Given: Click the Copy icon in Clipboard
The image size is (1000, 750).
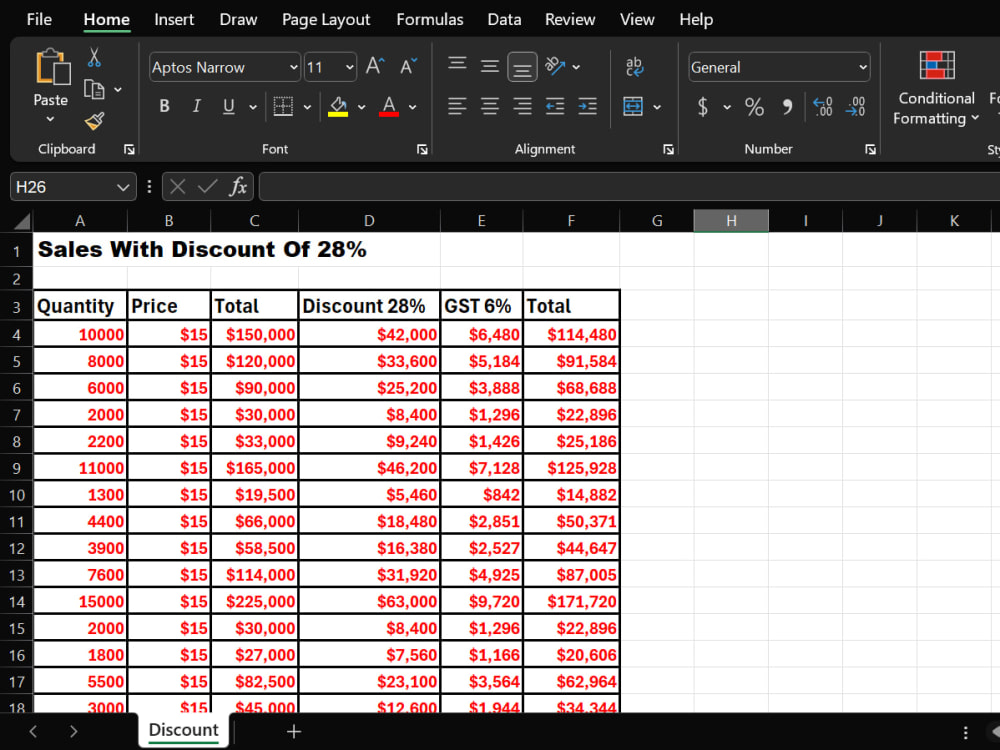Looking at the screenshot, I should coord(94,89).
